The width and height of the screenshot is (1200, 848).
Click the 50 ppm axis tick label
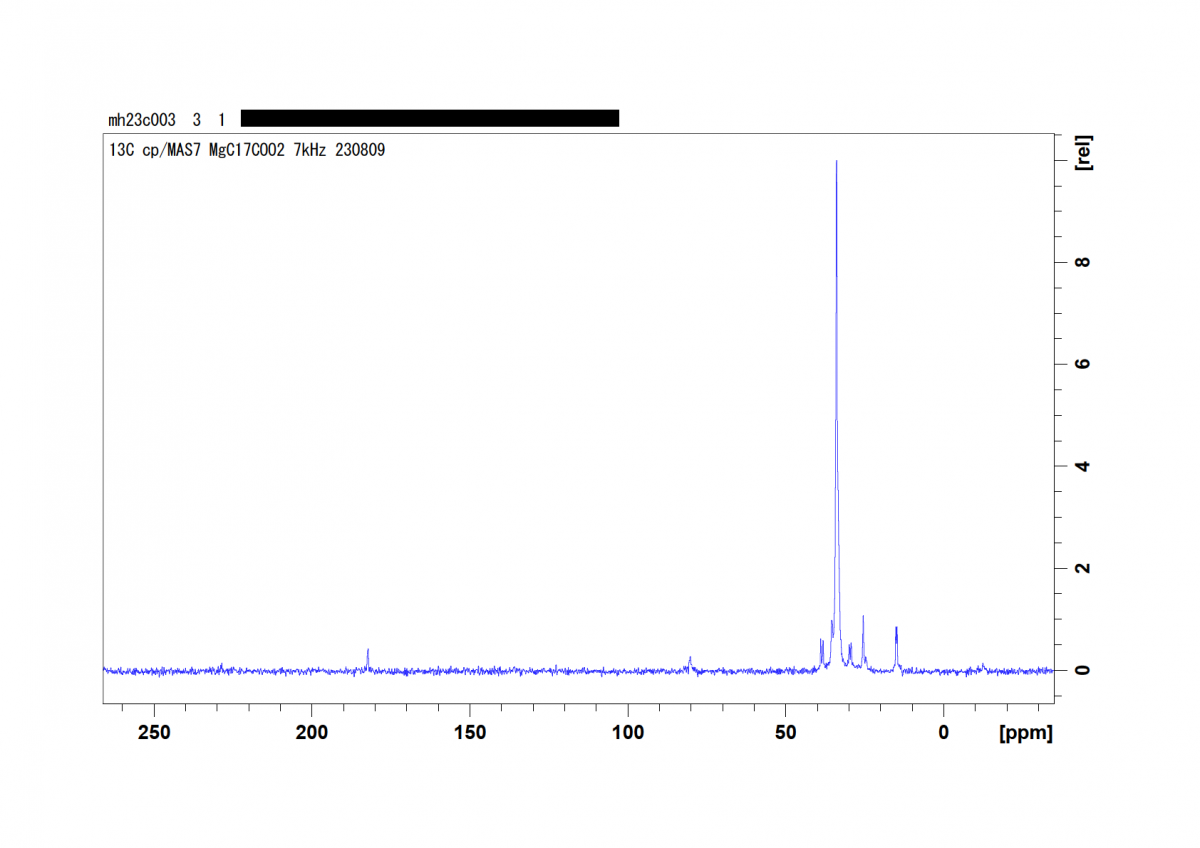click(x=786, y=733)
